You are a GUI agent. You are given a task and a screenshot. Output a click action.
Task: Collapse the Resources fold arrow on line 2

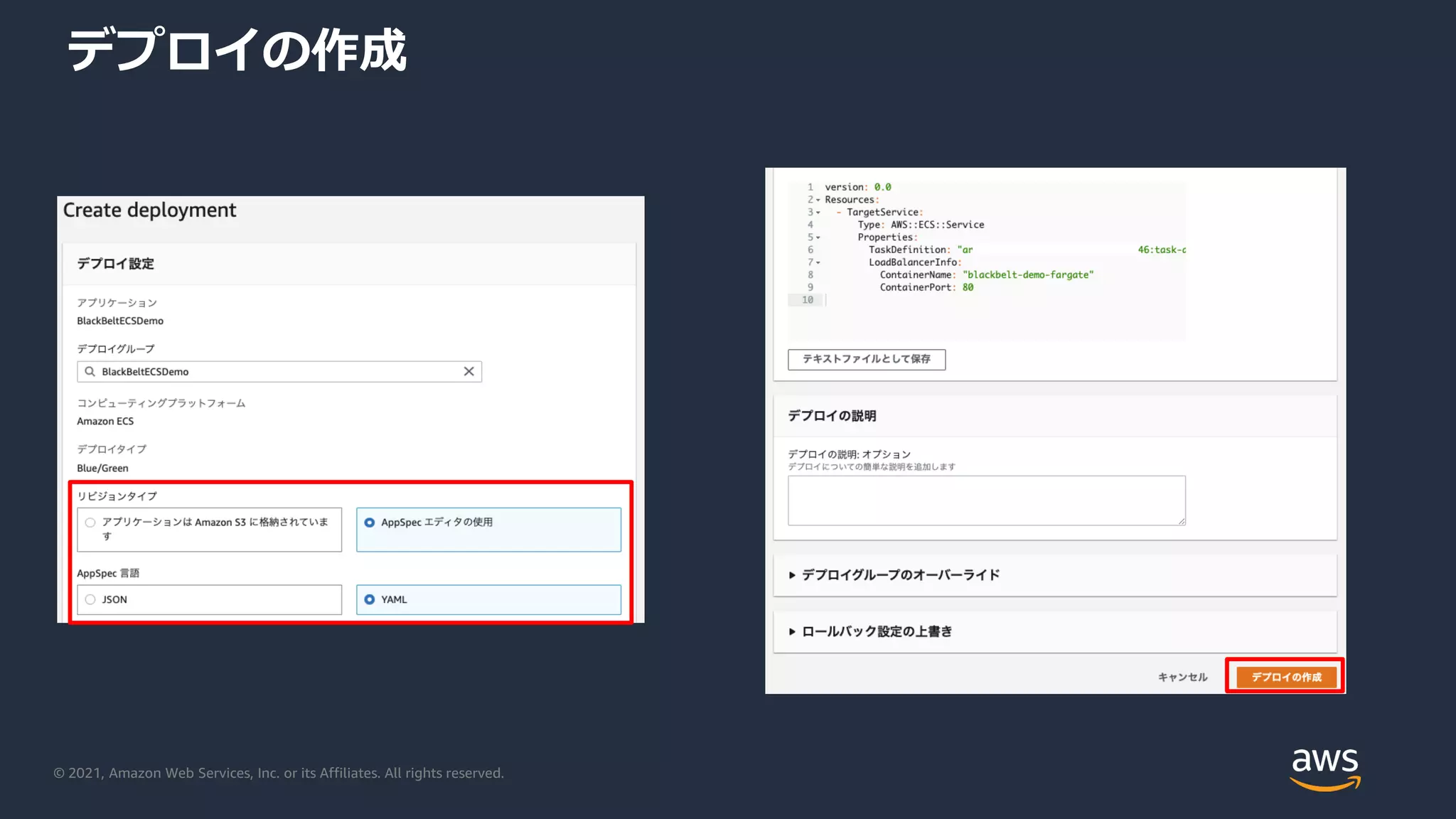pos(818,200)
